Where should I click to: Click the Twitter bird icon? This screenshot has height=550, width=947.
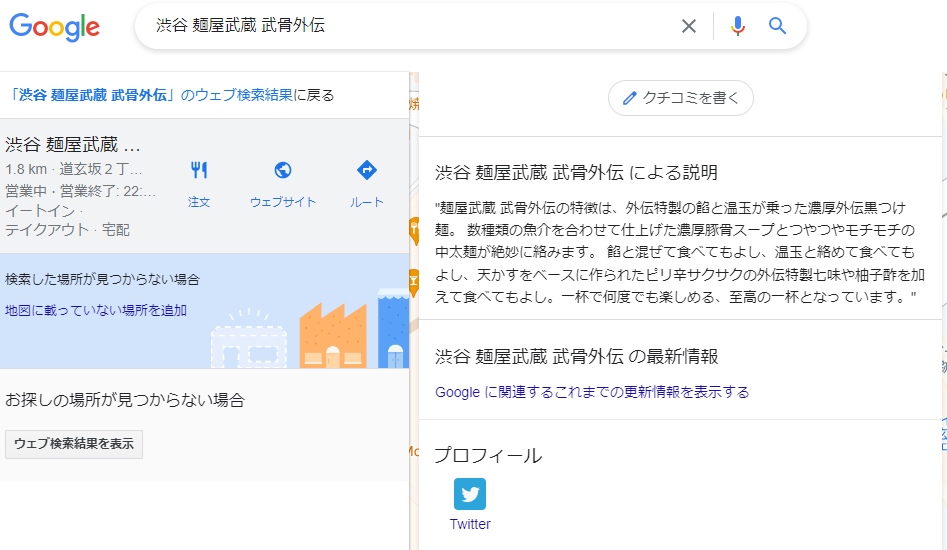click(x=470, y=494)
